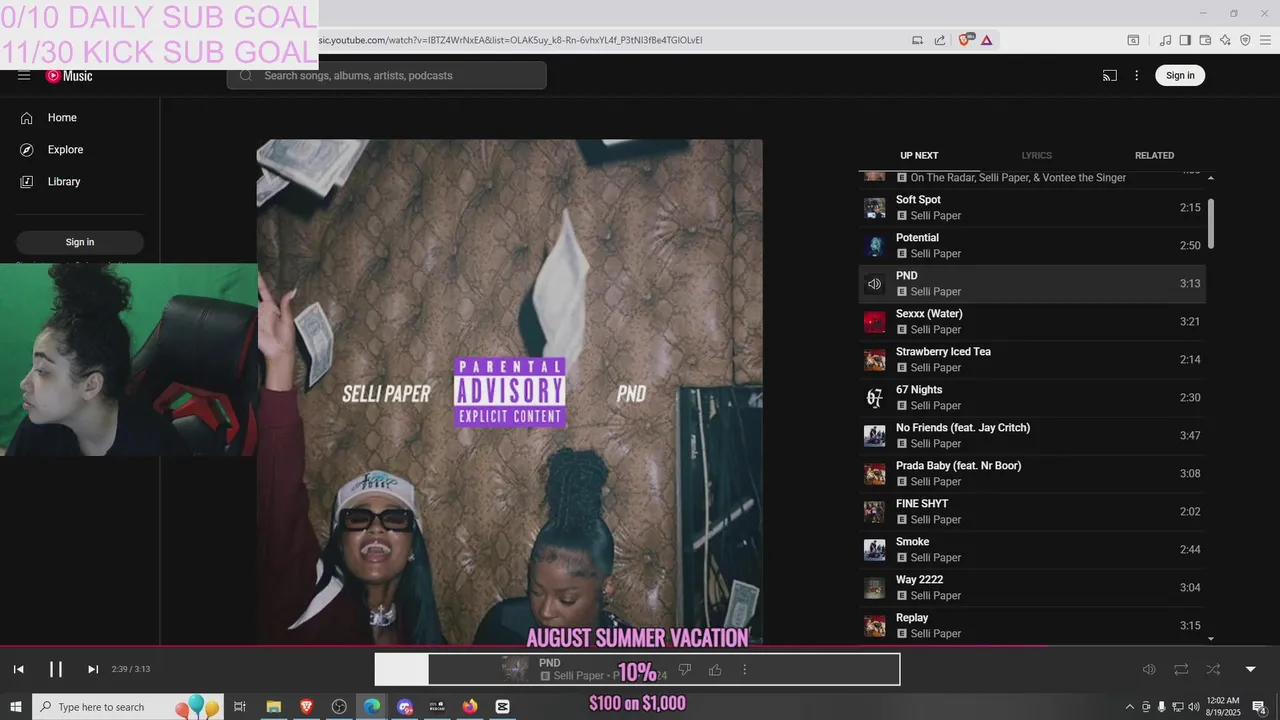The width and height of the screenshot is (1280, 720).
Task: Click the Sexxx (Water) red thumbnail
Action: [875, 322]
